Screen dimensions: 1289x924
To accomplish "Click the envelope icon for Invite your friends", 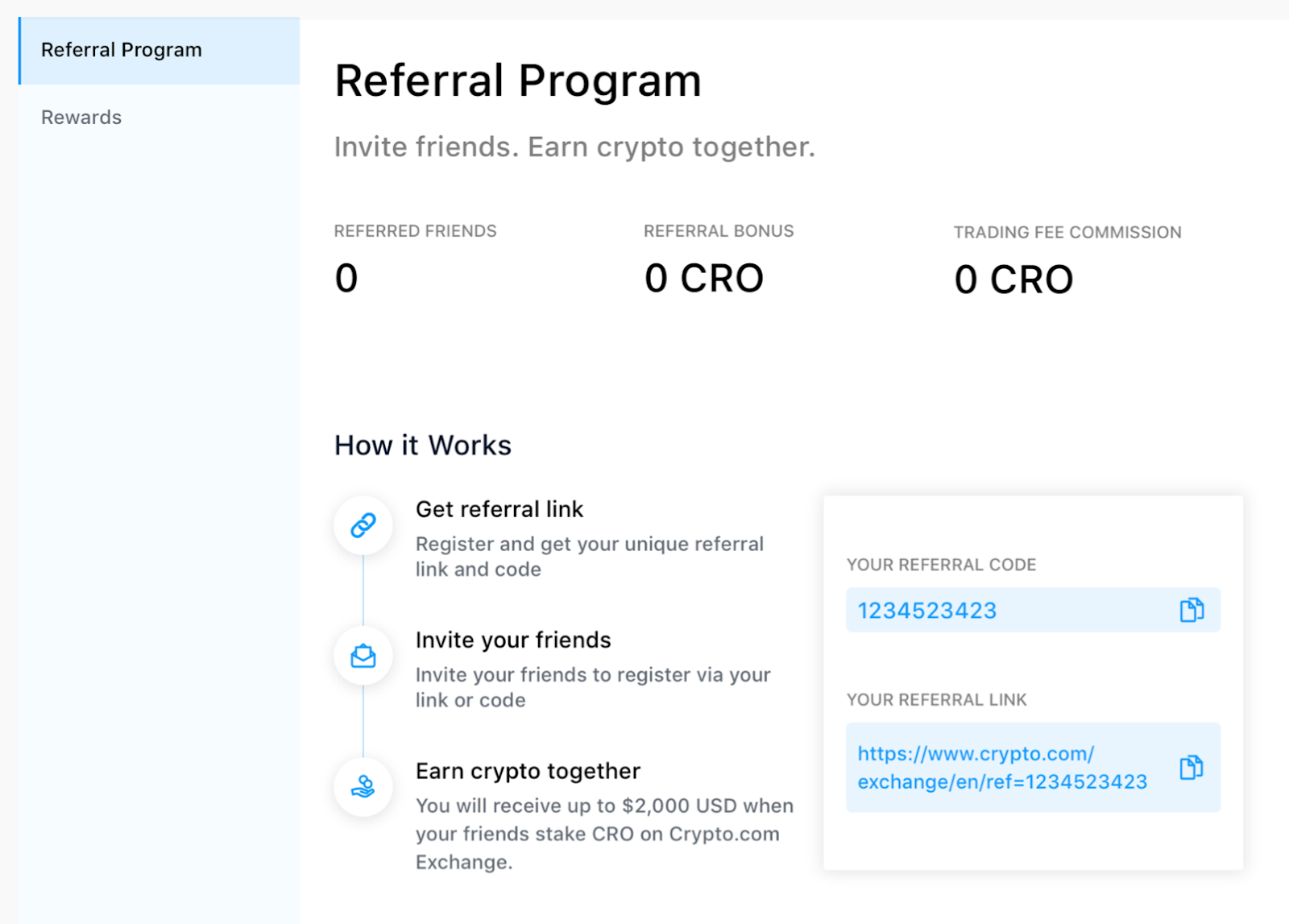I will click(x=363, y=656).
